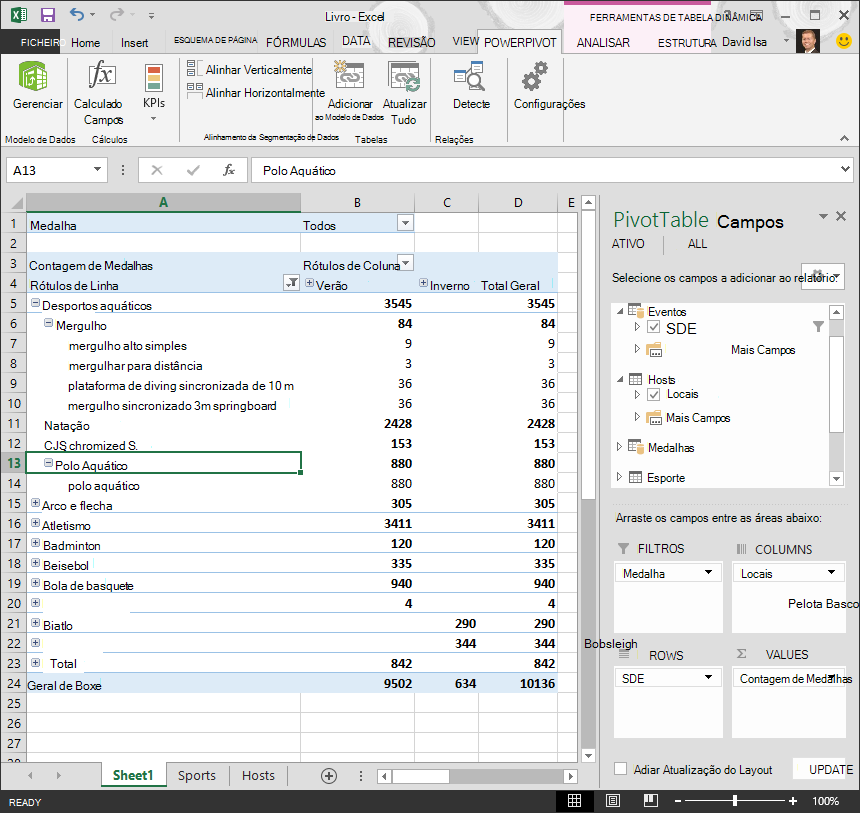The image size is (860, 813).
Task: Open Rótulos de Linha filter dropdown
Action: coord(291,283)
